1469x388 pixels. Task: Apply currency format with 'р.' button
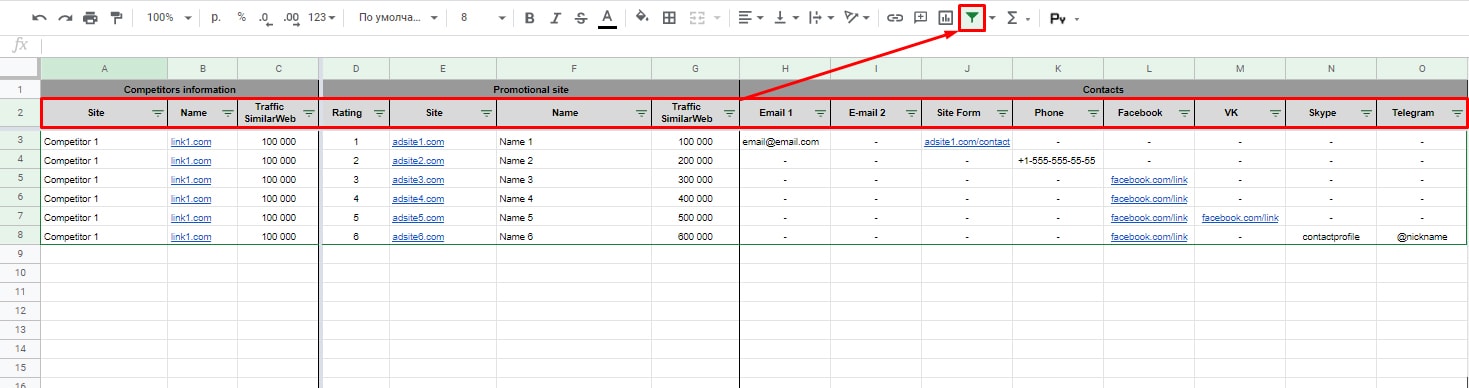click(x=217, y=18)
